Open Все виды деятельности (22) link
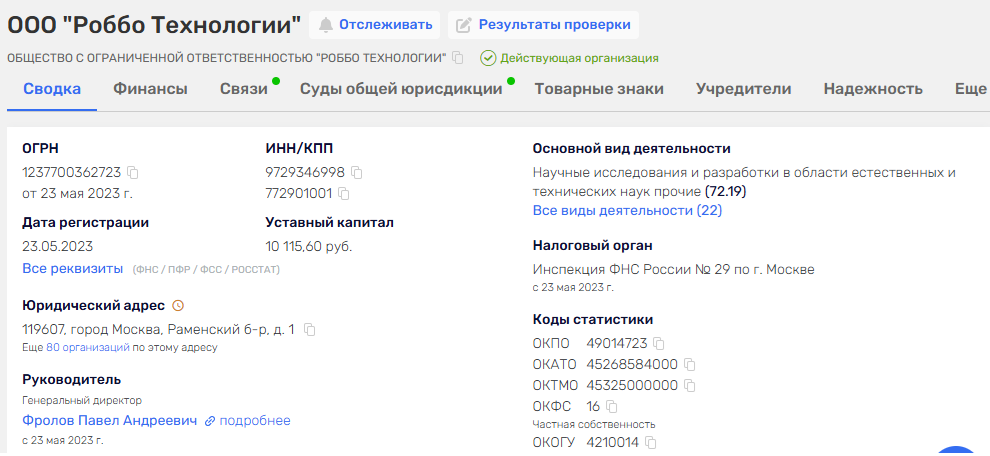 pyautogui.click(x=627, y=210)
